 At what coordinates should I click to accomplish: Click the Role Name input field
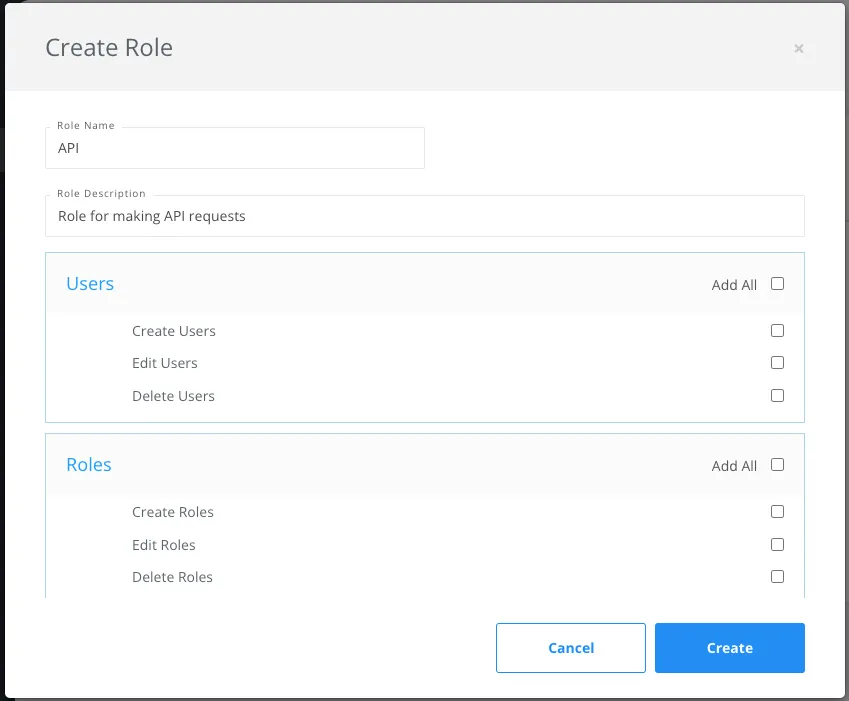click(x=234, y=147)
